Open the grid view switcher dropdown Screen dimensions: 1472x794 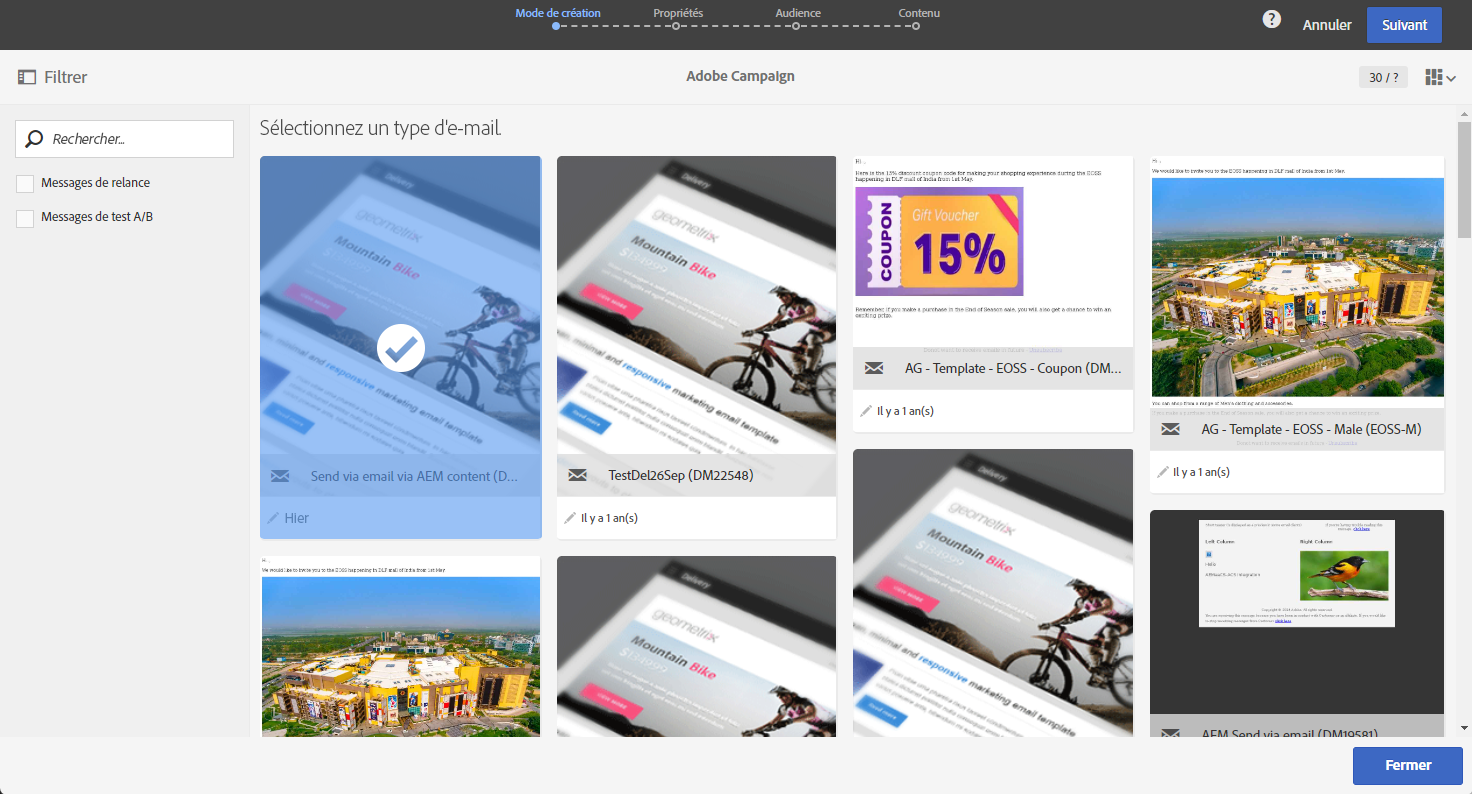1440,77
